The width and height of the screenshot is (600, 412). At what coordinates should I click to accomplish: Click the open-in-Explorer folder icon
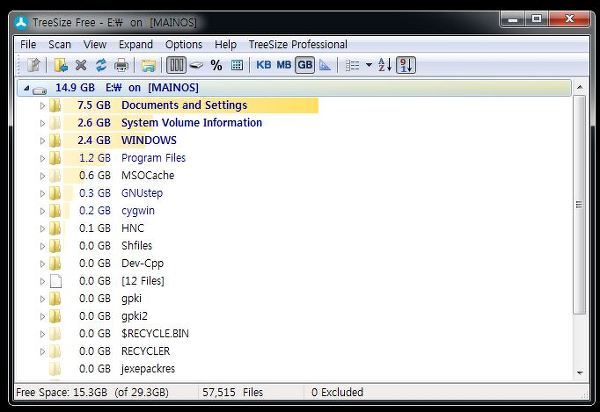pyautogui.click(x=148, y=66)
